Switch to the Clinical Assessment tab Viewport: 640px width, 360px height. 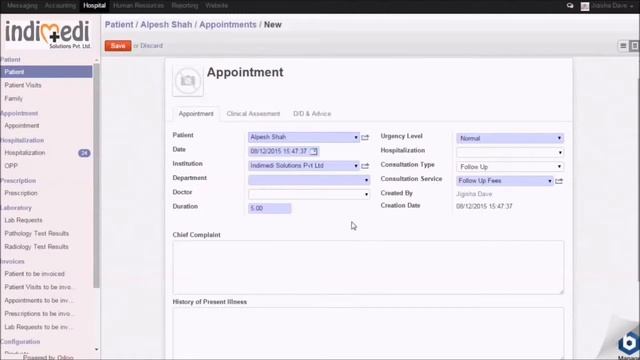tap(253, 114)
